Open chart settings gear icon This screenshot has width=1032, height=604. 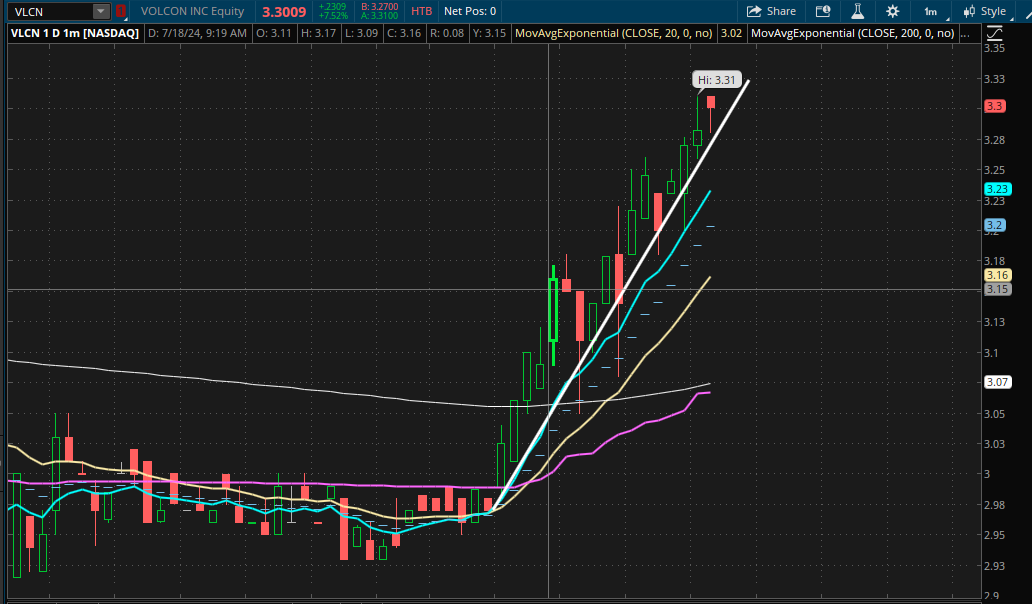892,11
